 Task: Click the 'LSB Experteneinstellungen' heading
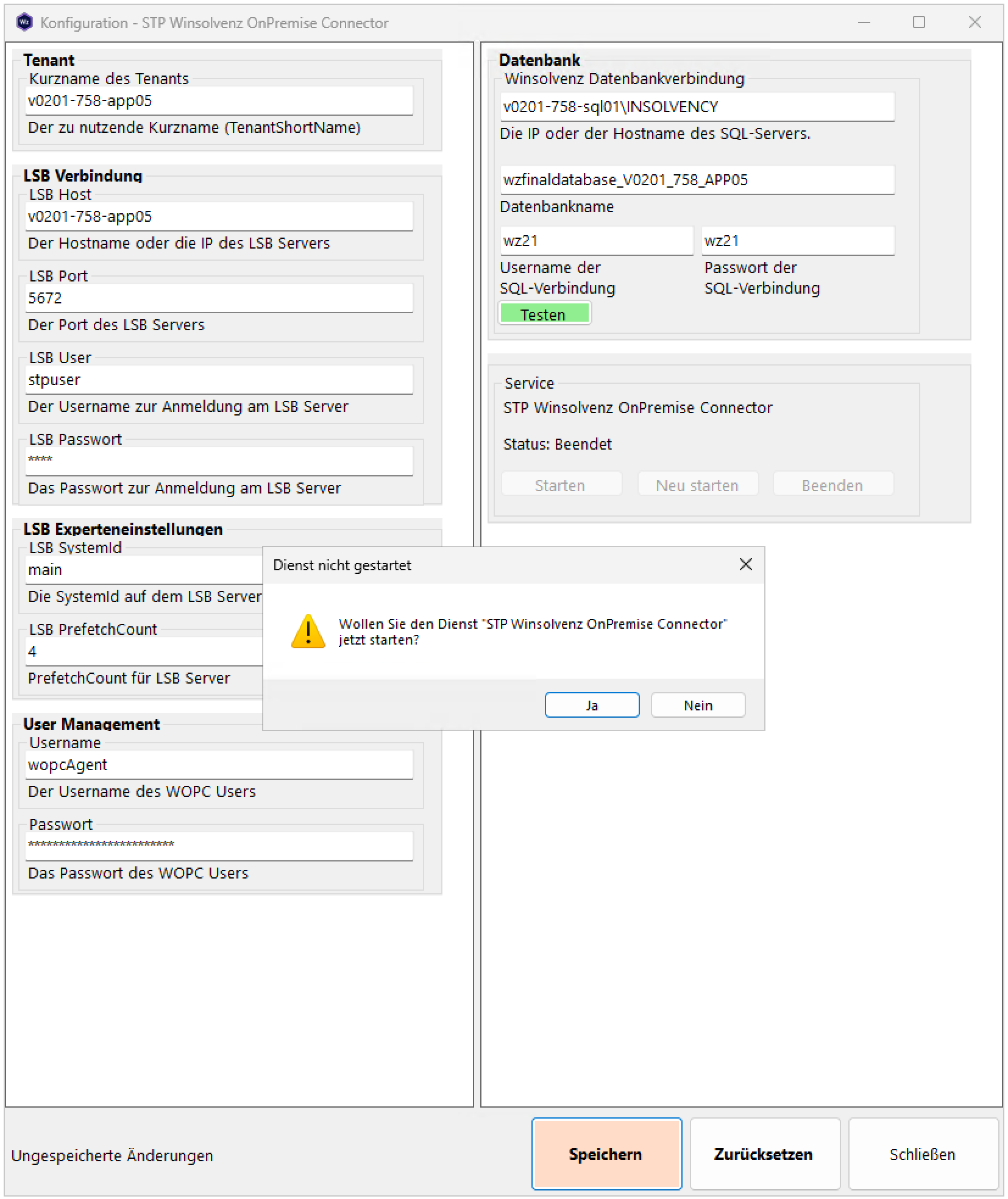click(123, 529)
